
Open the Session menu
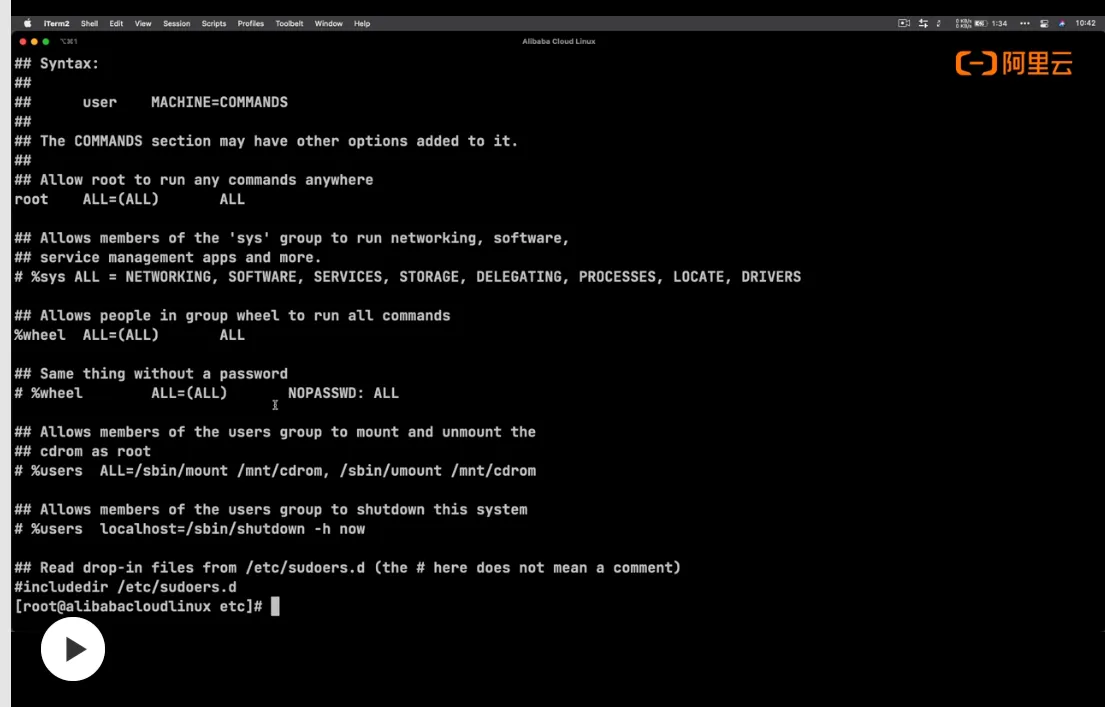point(177,23)
